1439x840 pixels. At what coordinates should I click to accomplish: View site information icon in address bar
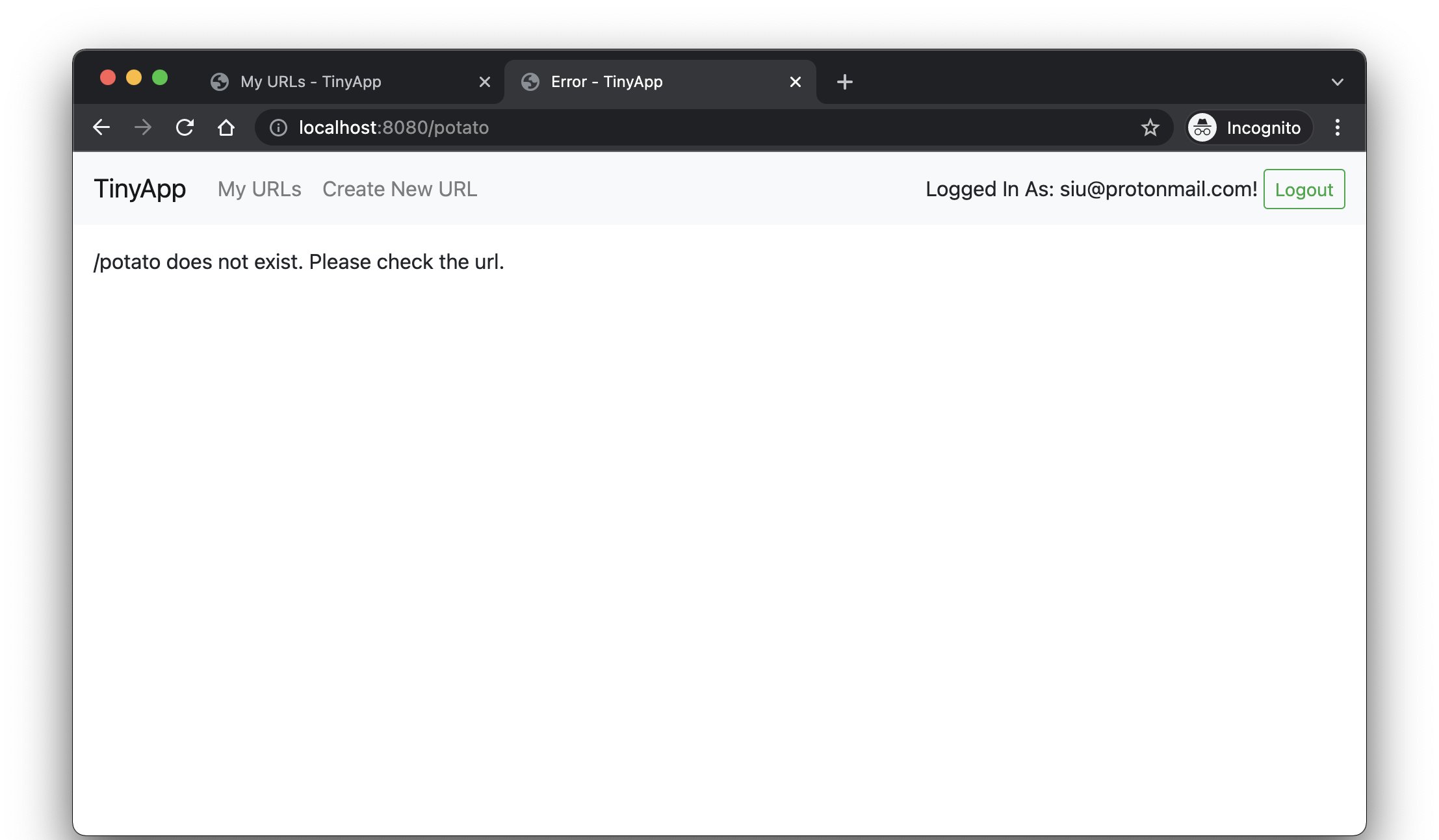coord(278,128)
